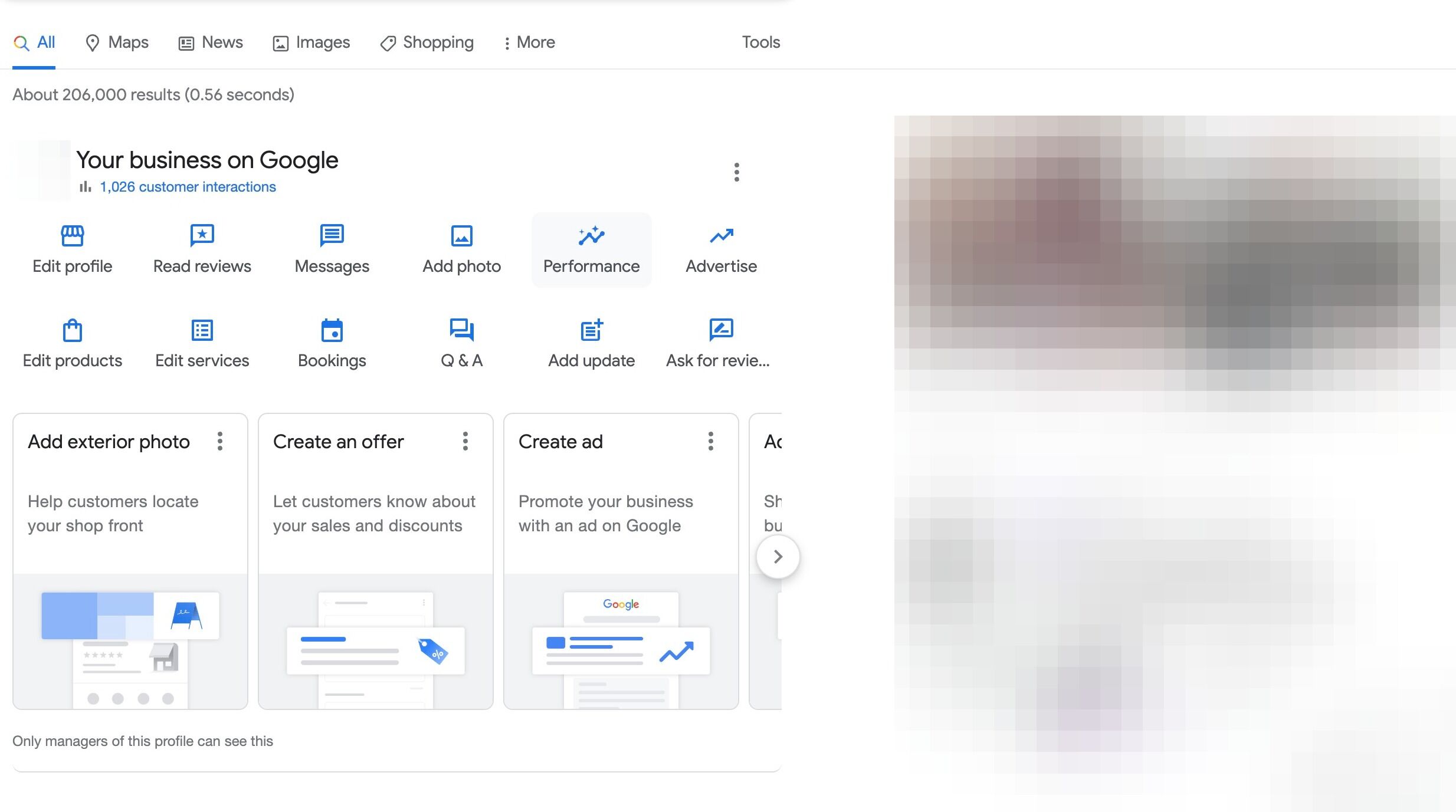Image resolution: width=1456 pixels, height=812 pixels.
Task: Click the Create ad card title
Action: [x=561, y=442]
